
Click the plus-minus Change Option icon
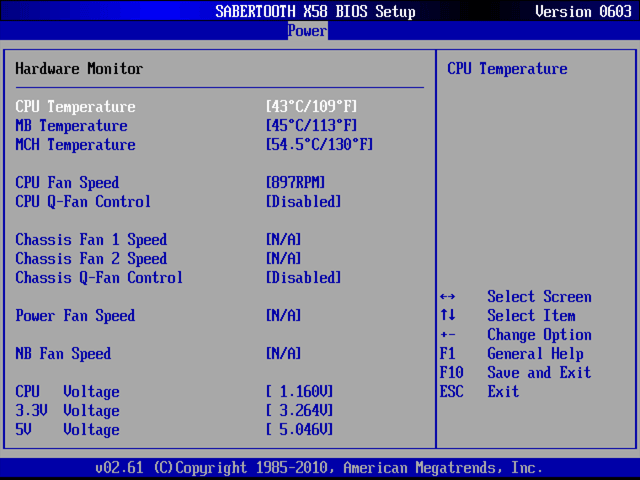click(448, 335)
